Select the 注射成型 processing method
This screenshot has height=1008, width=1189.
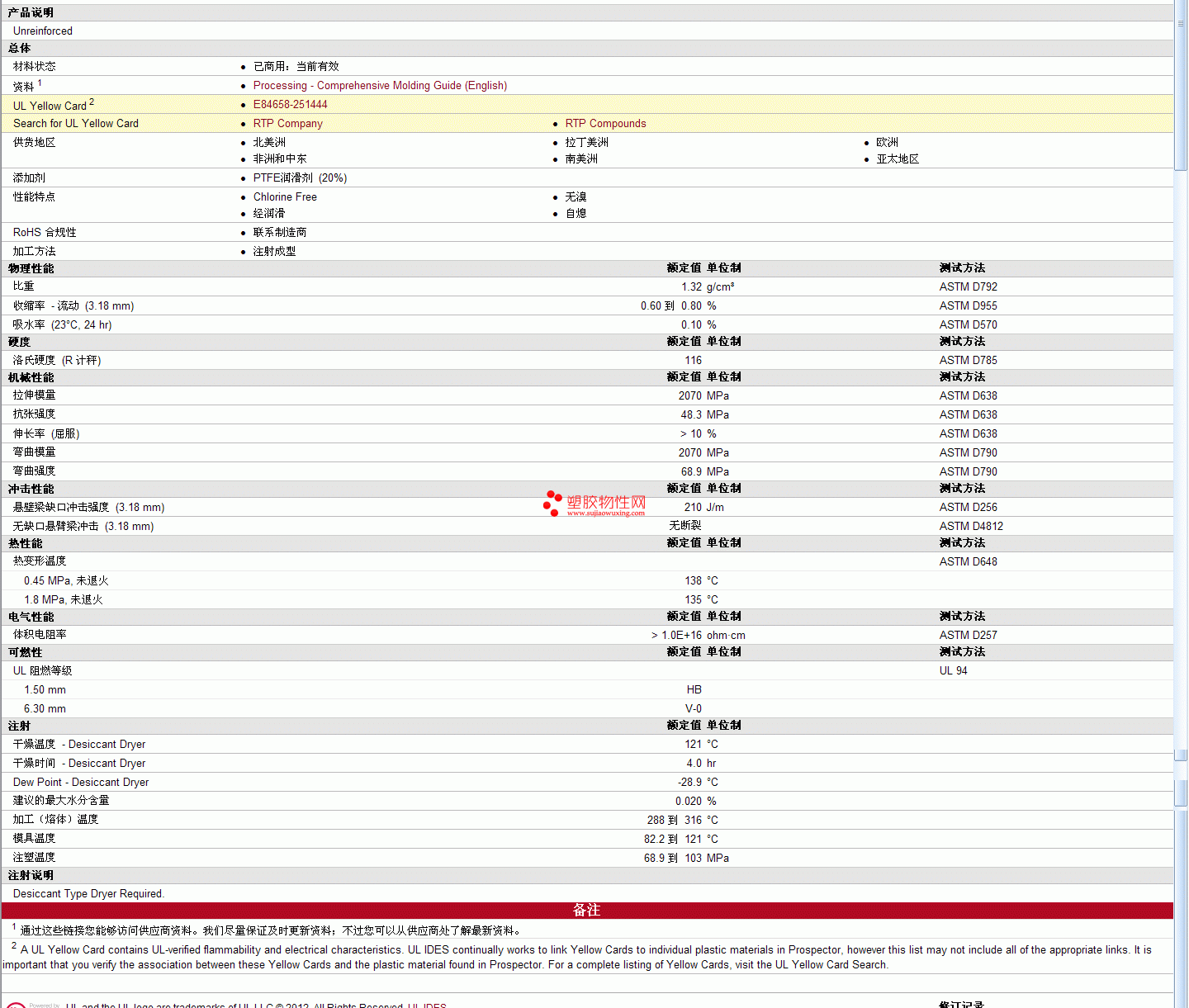274,251
